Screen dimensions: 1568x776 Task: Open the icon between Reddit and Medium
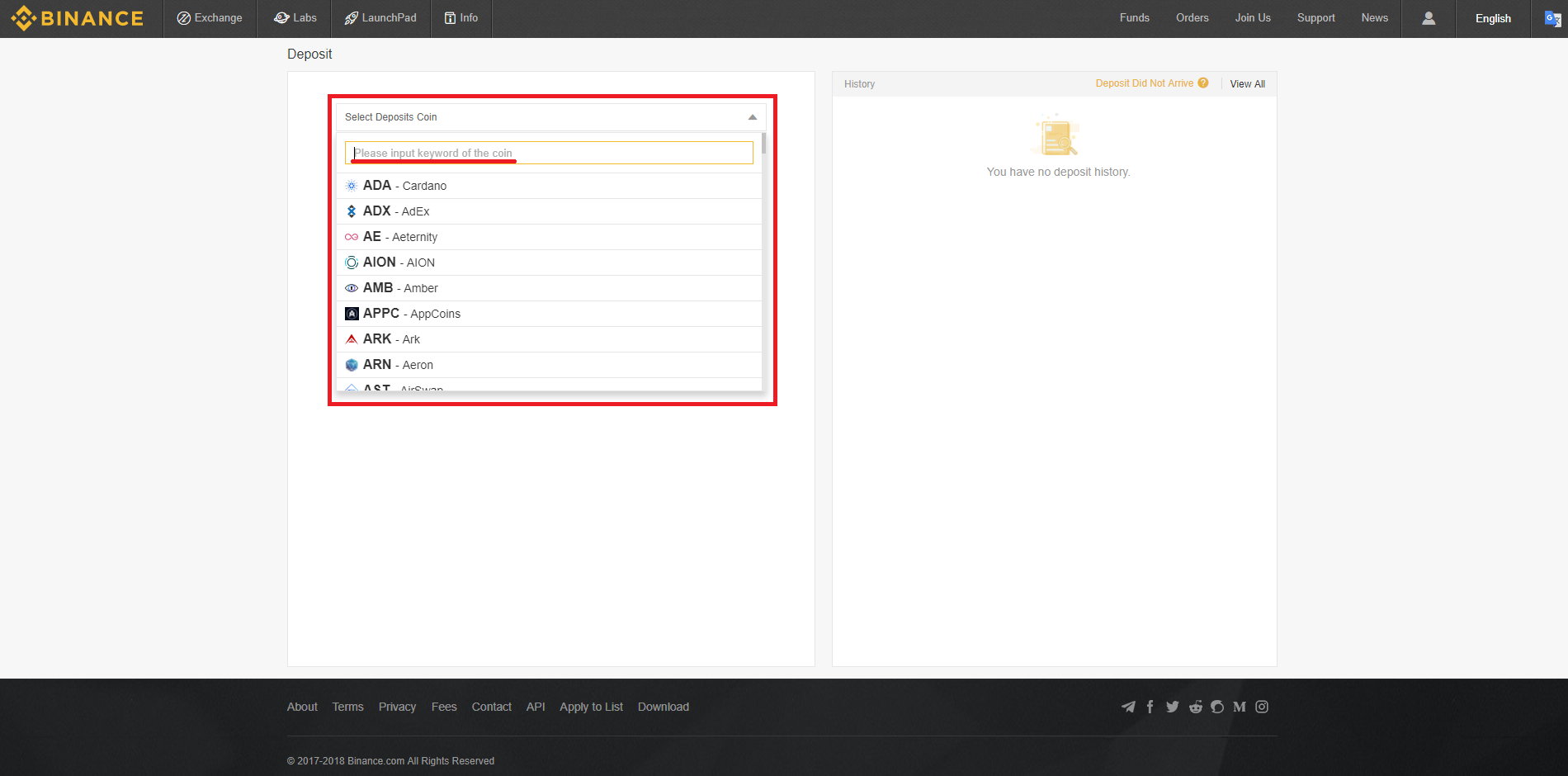pos(1217,707)
